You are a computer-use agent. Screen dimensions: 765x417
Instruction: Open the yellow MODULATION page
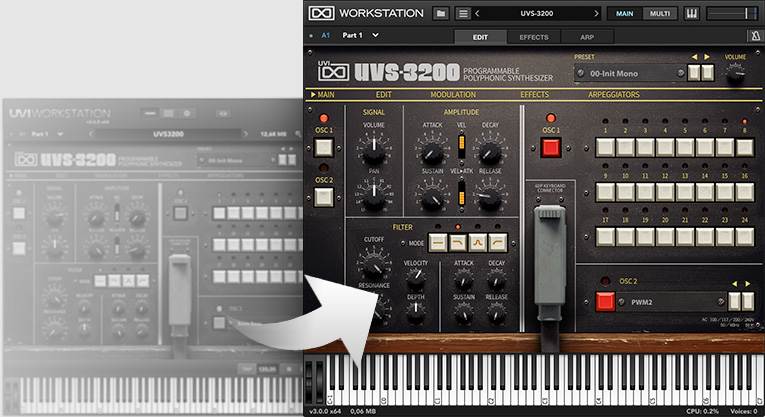tap(453, 95)
